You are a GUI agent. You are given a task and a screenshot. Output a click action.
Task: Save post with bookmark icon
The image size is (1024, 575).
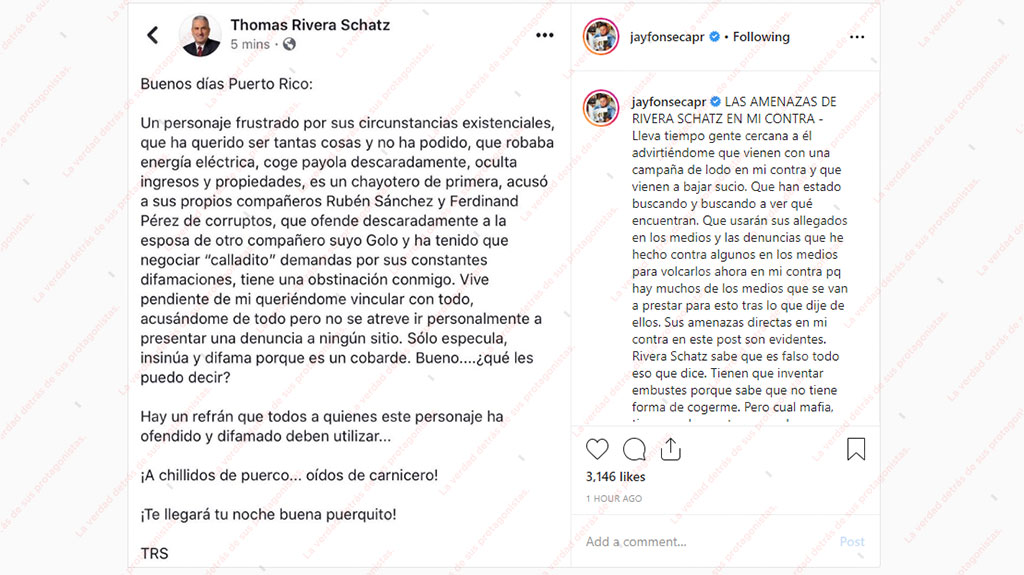856,450
